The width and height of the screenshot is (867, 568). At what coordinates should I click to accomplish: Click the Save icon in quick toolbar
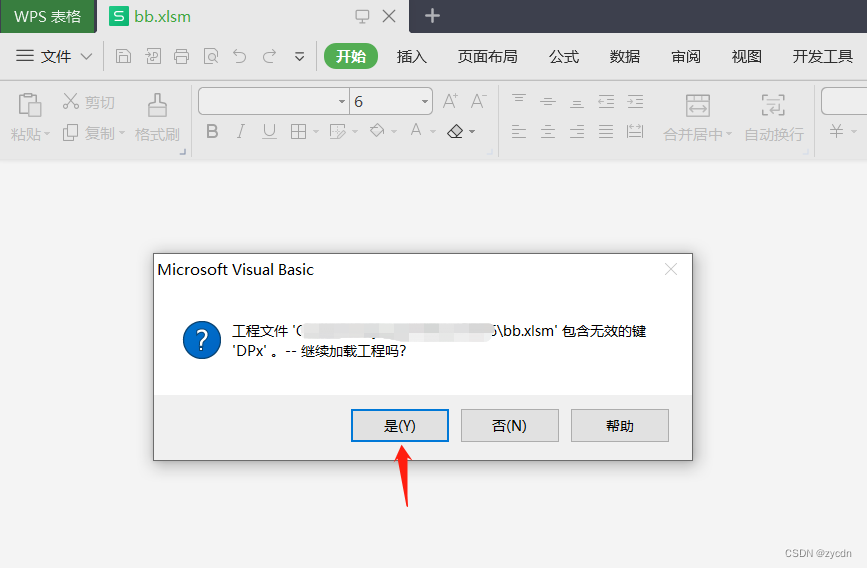[x=123, y=56]
